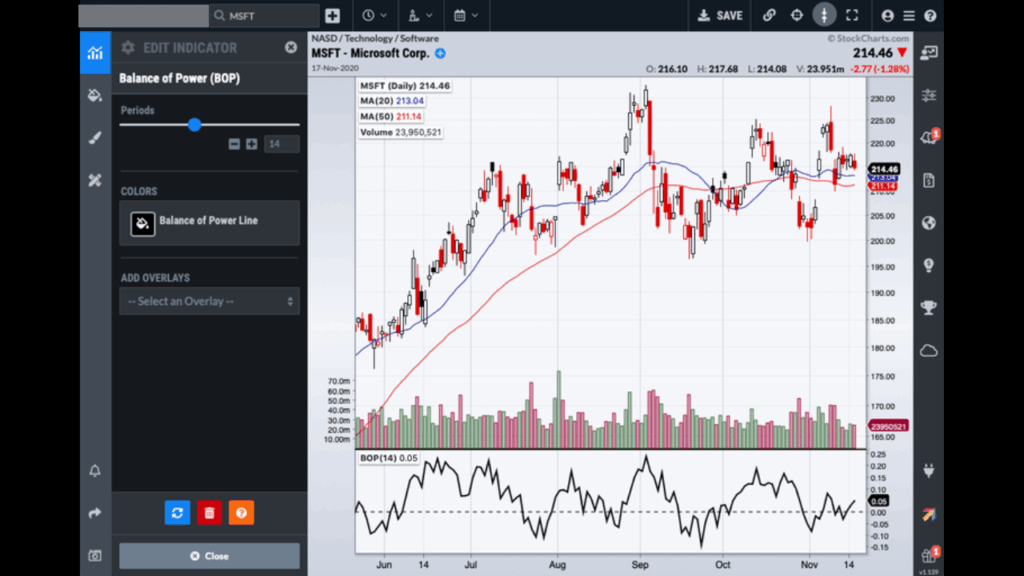Click the Periods slider handle
1024x576 pixels.
coord(194,124)
